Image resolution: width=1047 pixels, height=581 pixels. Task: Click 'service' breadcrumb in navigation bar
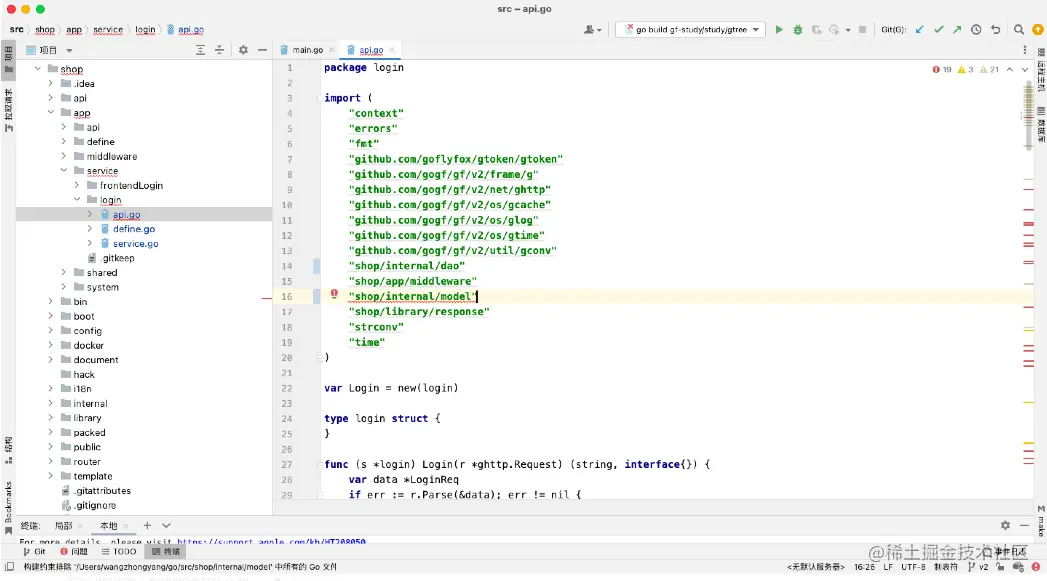[108, 29]
